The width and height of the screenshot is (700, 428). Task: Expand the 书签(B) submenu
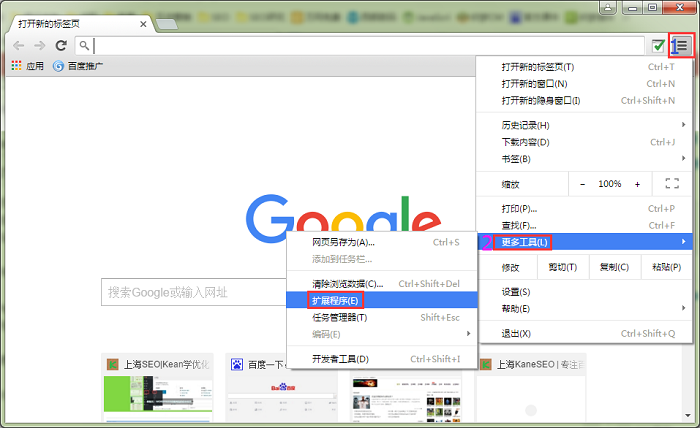(584, 159)
